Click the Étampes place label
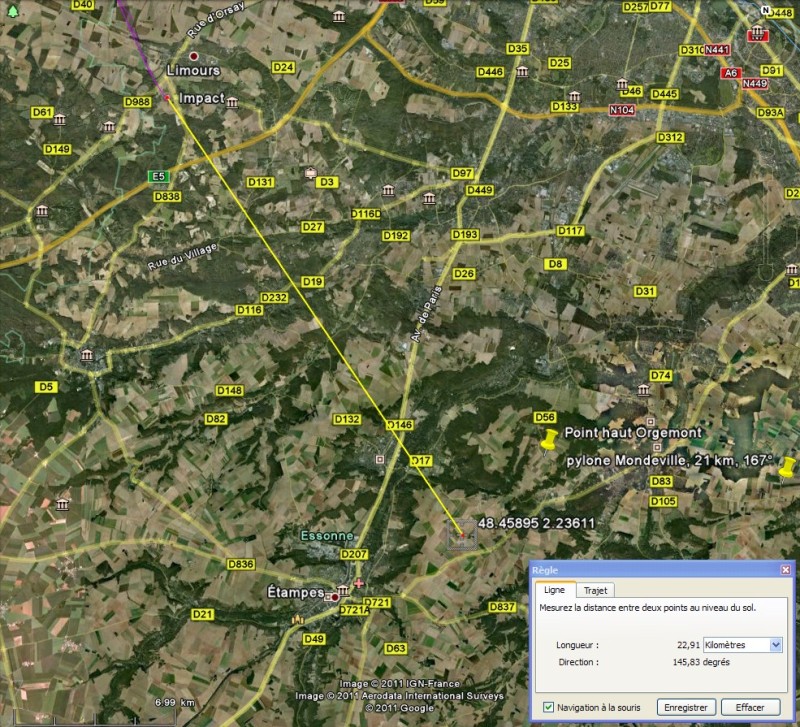Viewport: 800px width, 727px height. [x=296, y=592]
